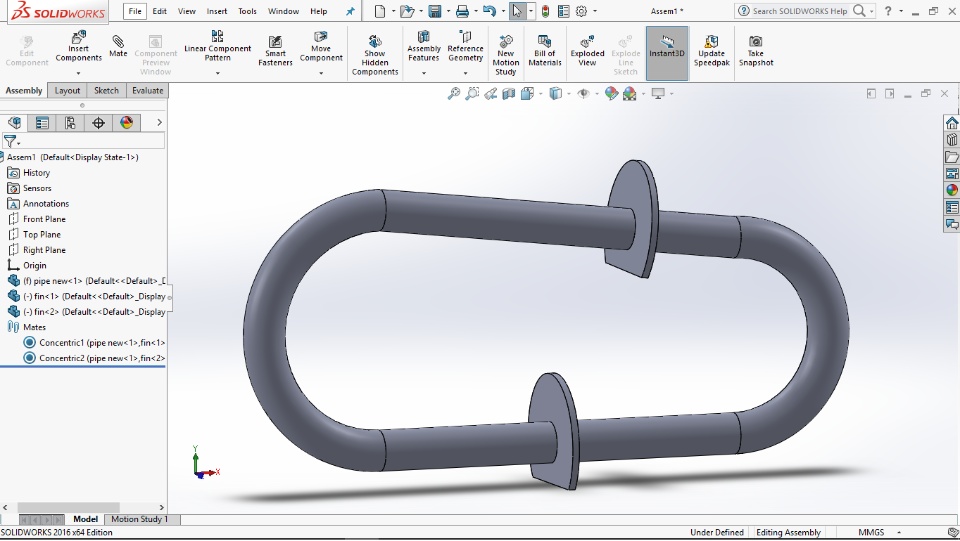Switch to the Evaluate ribbon tab

148,91
